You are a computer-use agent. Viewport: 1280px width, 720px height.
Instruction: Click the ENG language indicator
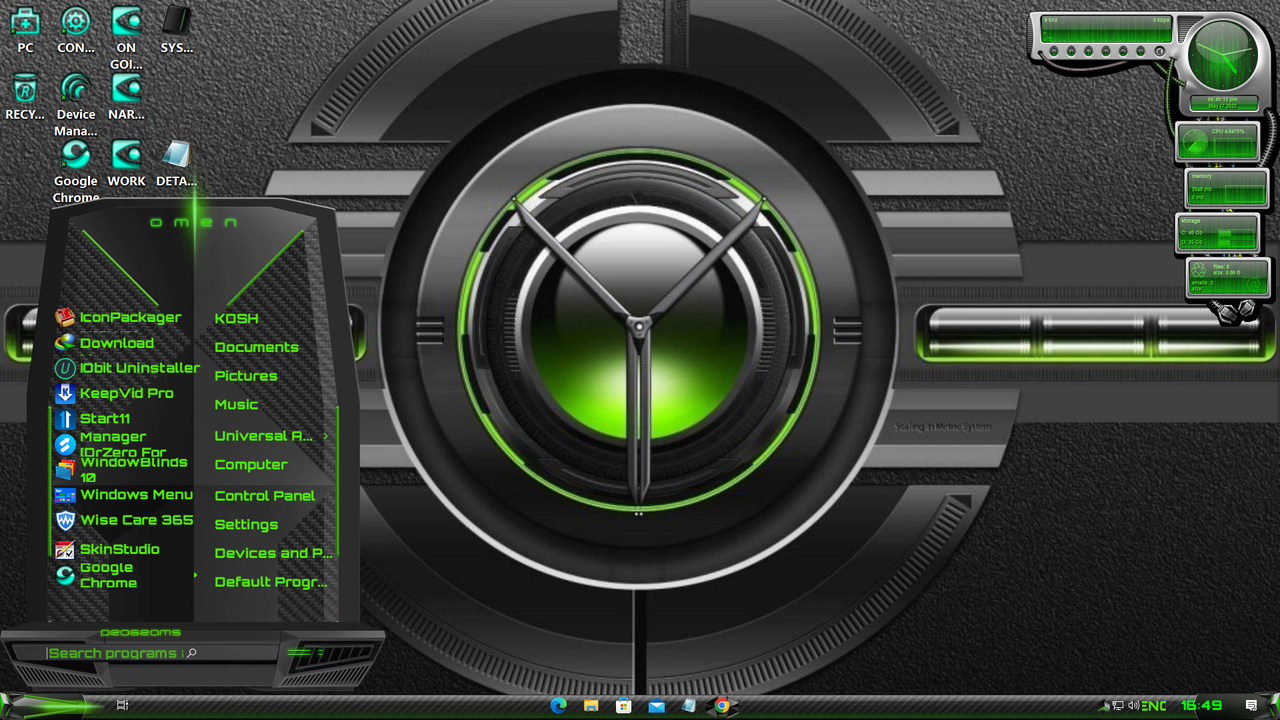pos(1154,706)
